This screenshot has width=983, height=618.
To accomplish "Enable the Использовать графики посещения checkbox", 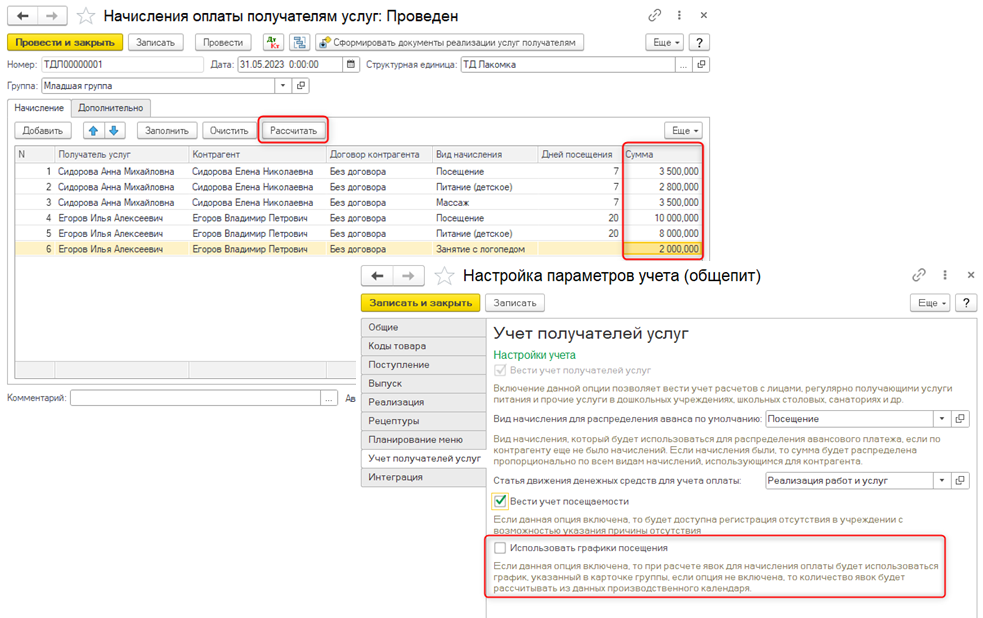I will pos(501,548).
